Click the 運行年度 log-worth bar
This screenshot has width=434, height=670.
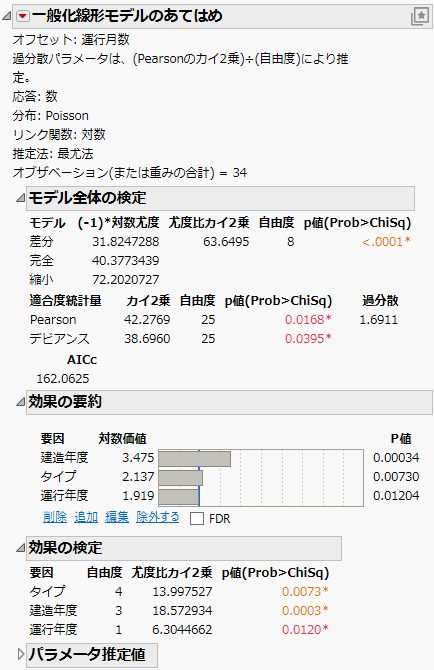(179, 497)
